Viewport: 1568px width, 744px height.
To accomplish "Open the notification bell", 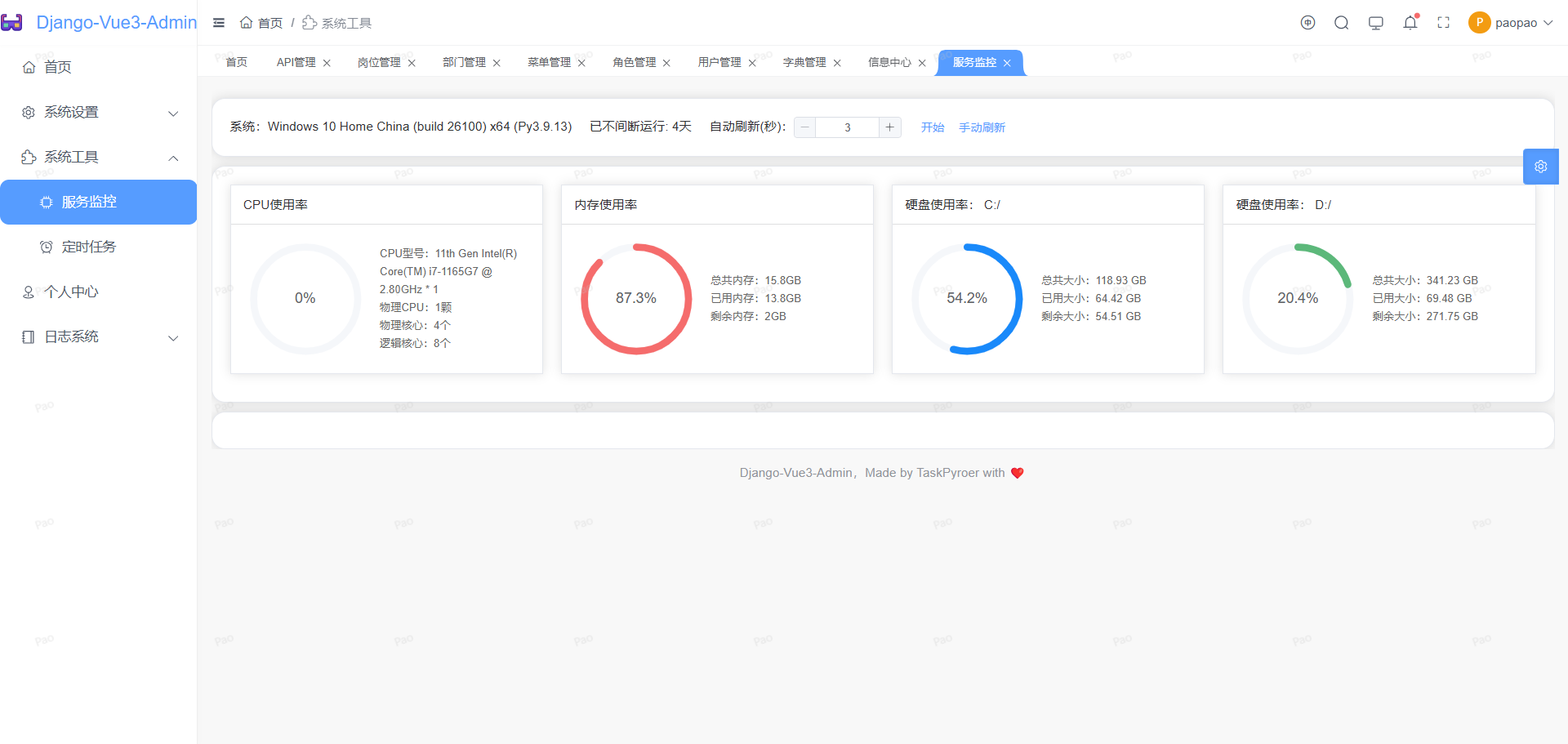I will coord(1410,23).
